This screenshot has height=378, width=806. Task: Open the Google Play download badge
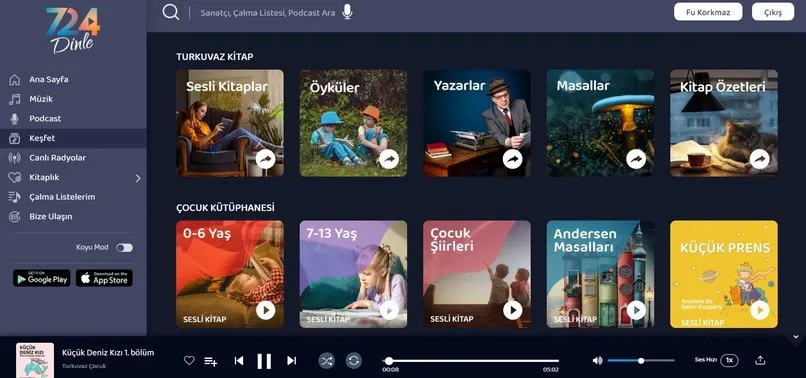click(x=42, y=278)
